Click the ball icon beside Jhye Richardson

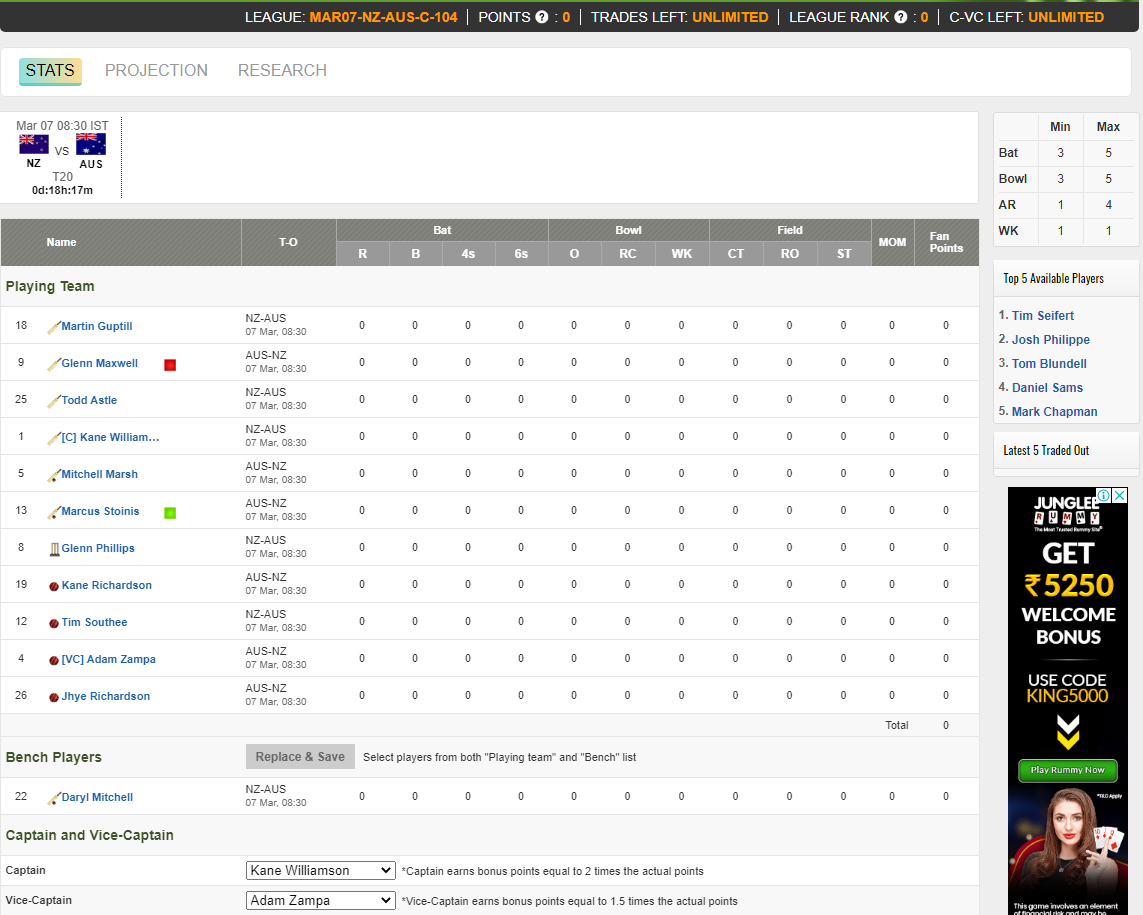(54, 697)
